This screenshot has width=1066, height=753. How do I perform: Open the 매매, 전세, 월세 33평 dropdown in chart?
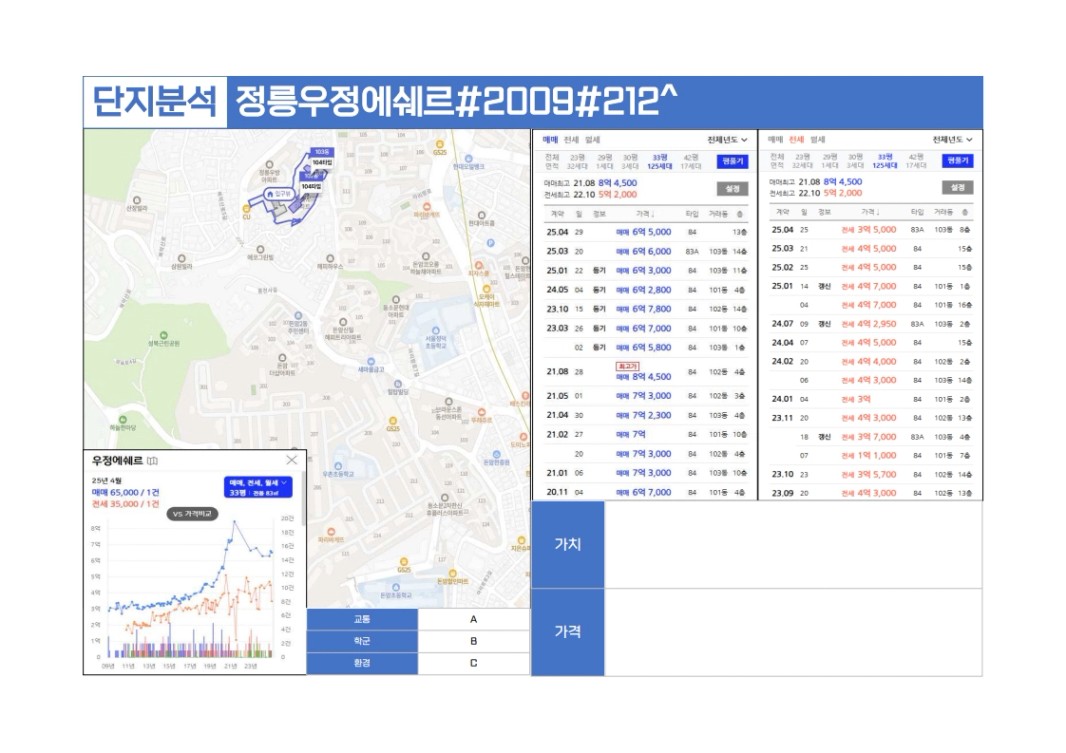(258, 487)
